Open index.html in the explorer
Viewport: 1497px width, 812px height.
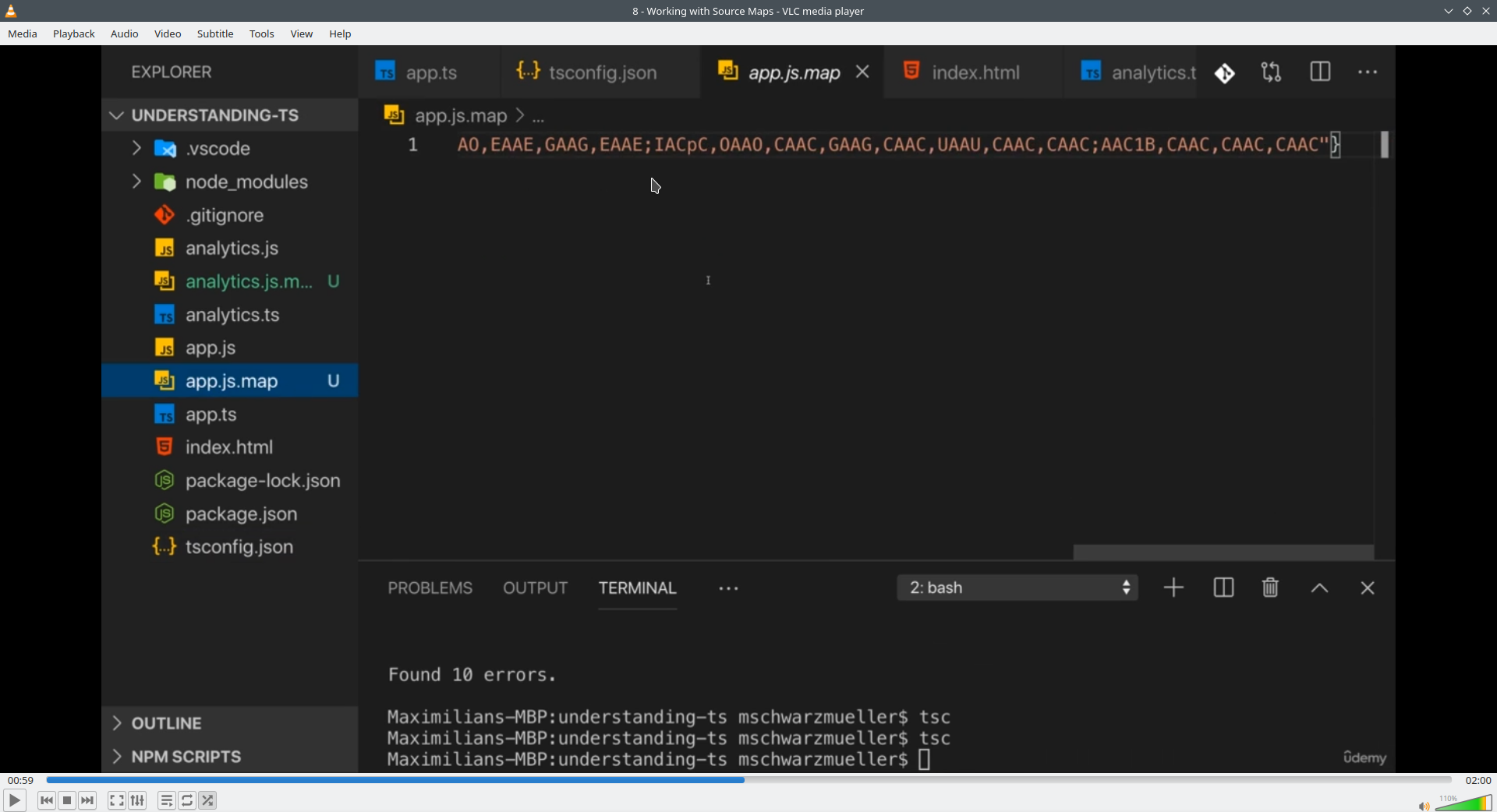click(230, 447)
